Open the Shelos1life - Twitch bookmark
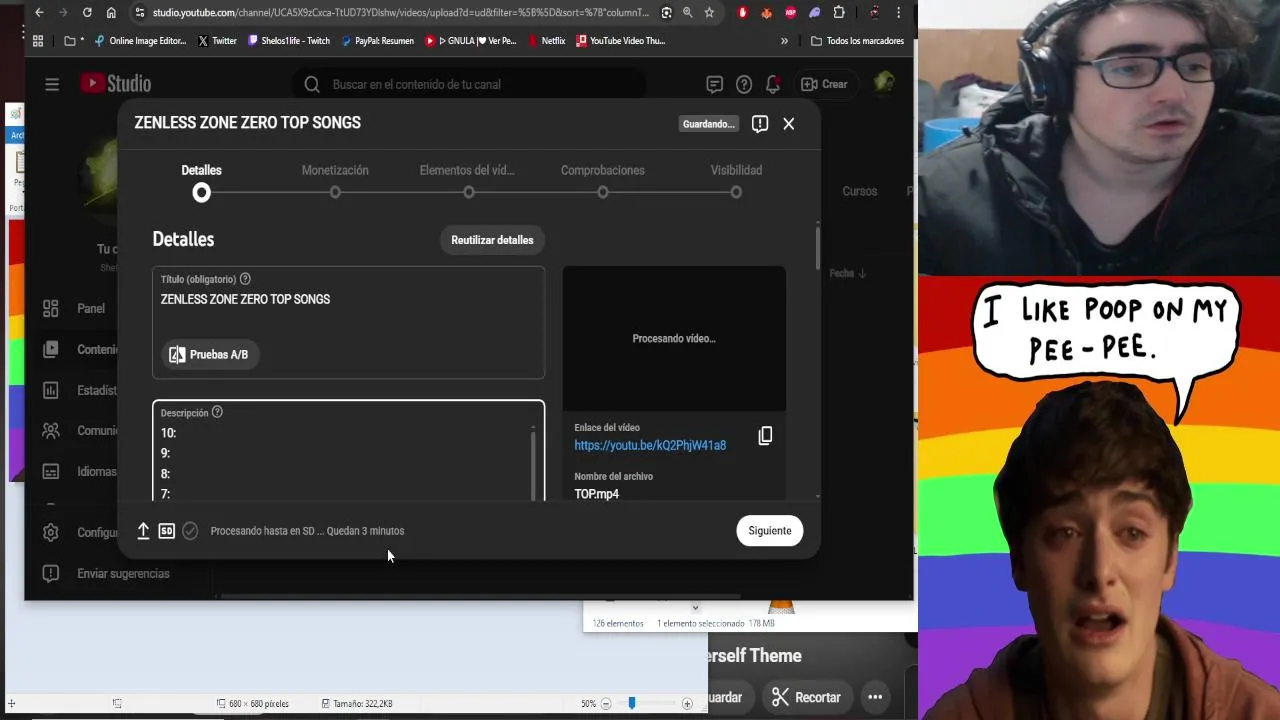Viewport: 1280px width, 720px height. (289, 41)
